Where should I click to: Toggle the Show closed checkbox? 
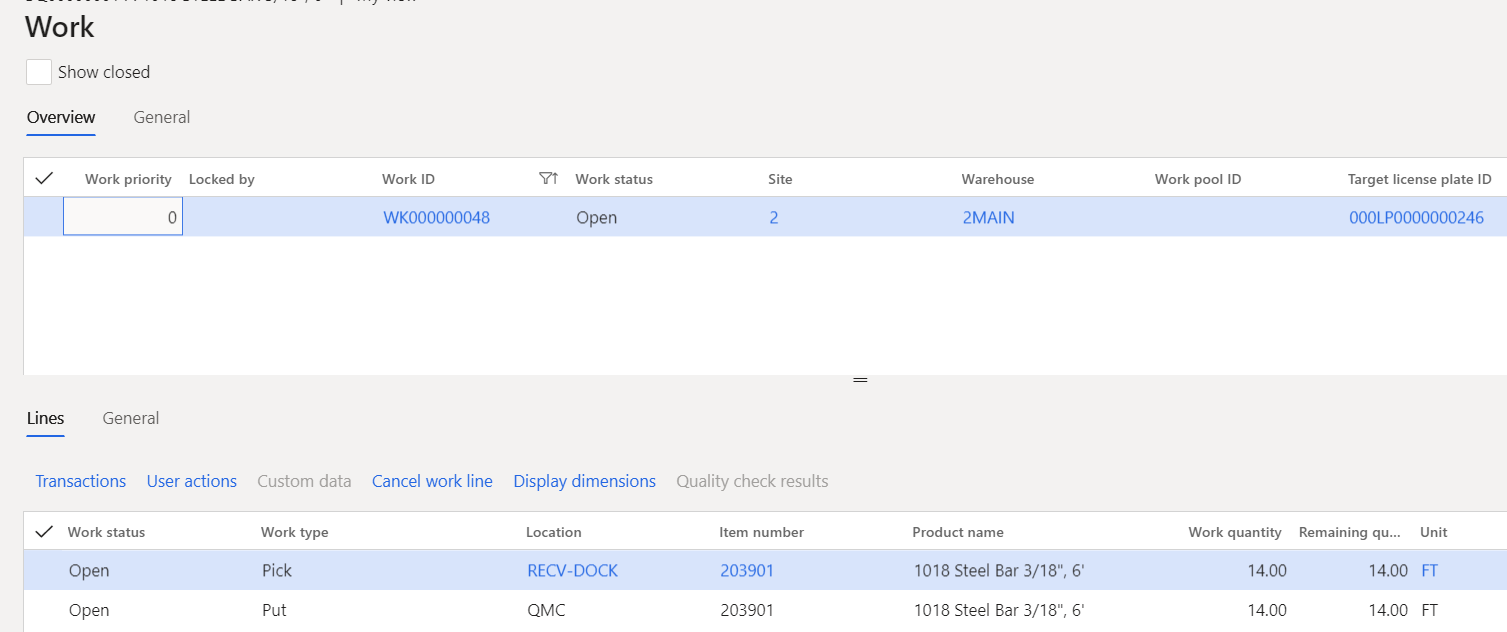[x=39, y=72]
